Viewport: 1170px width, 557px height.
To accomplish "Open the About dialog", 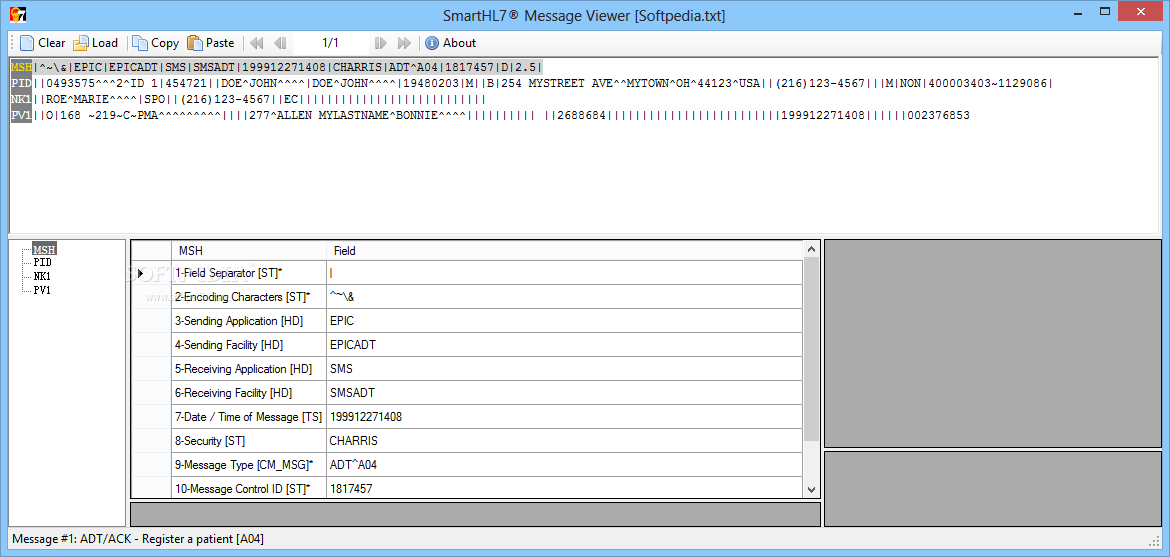I will click(x=451, y=43).
